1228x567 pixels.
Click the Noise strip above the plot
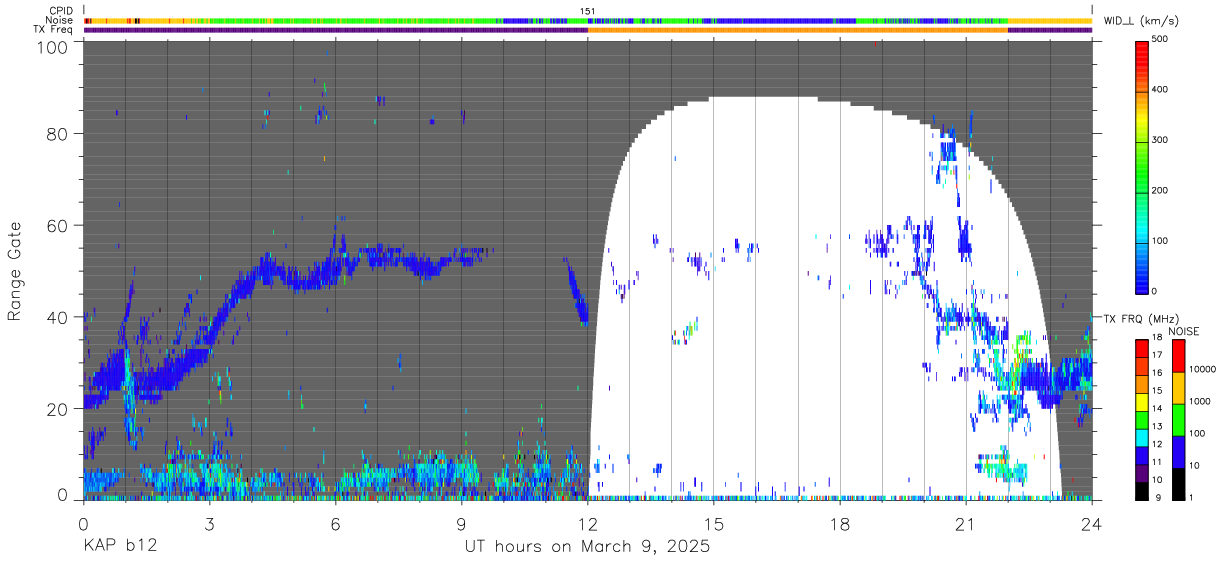point(588,20)
